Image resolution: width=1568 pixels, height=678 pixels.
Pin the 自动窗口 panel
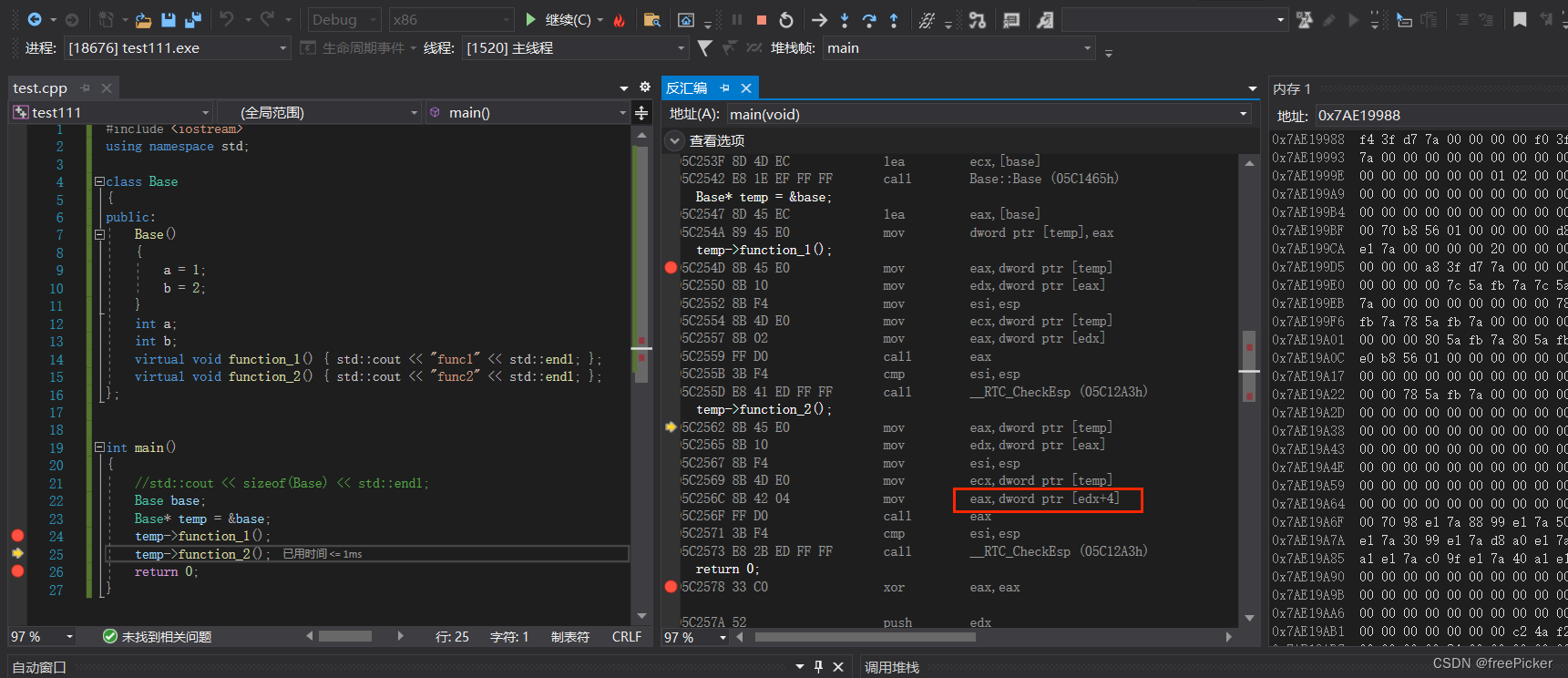tap(818, 667)
